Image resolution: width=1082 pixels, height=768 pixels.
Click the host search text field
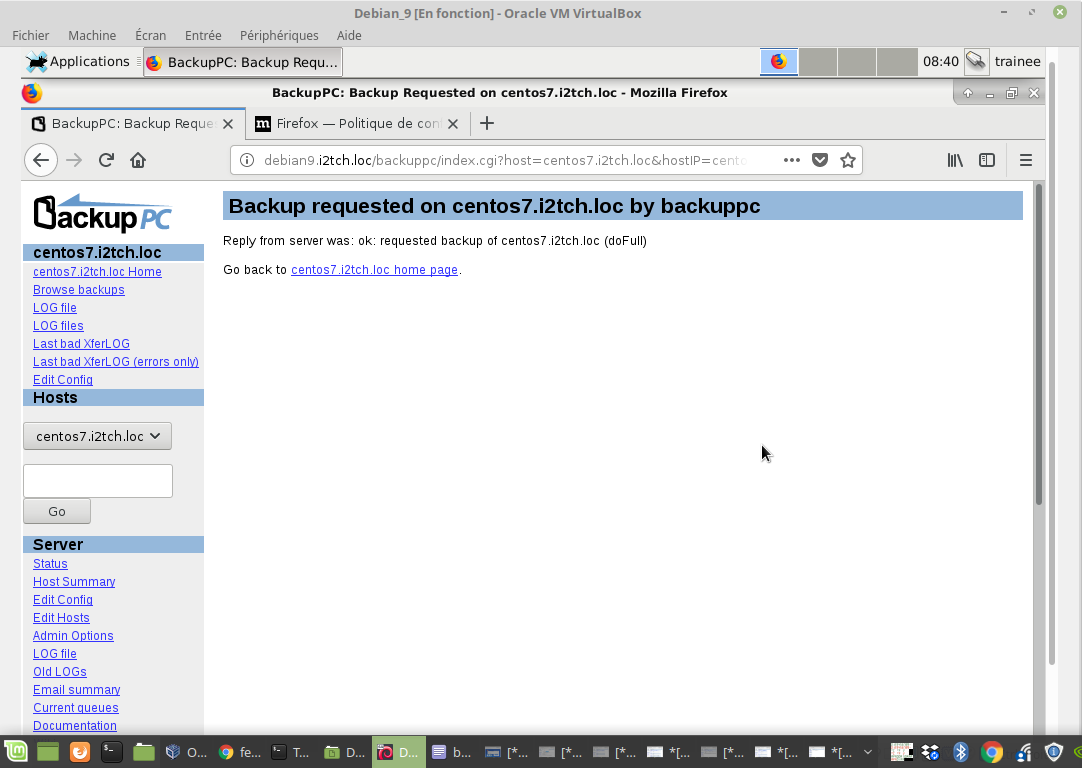coord(98,481)
